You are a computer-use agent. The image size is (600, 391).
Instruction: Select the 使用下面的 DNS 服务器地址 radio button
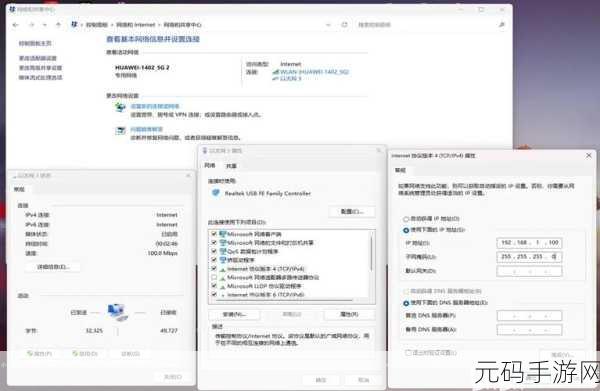point(406,303)
